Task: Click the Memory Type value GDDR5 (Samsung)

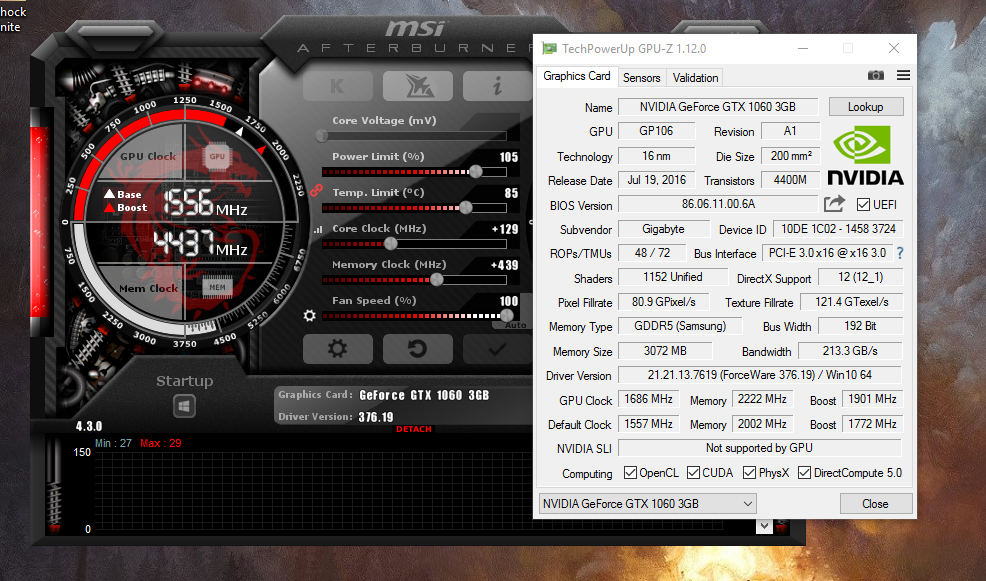Action: tap(680, 326)
